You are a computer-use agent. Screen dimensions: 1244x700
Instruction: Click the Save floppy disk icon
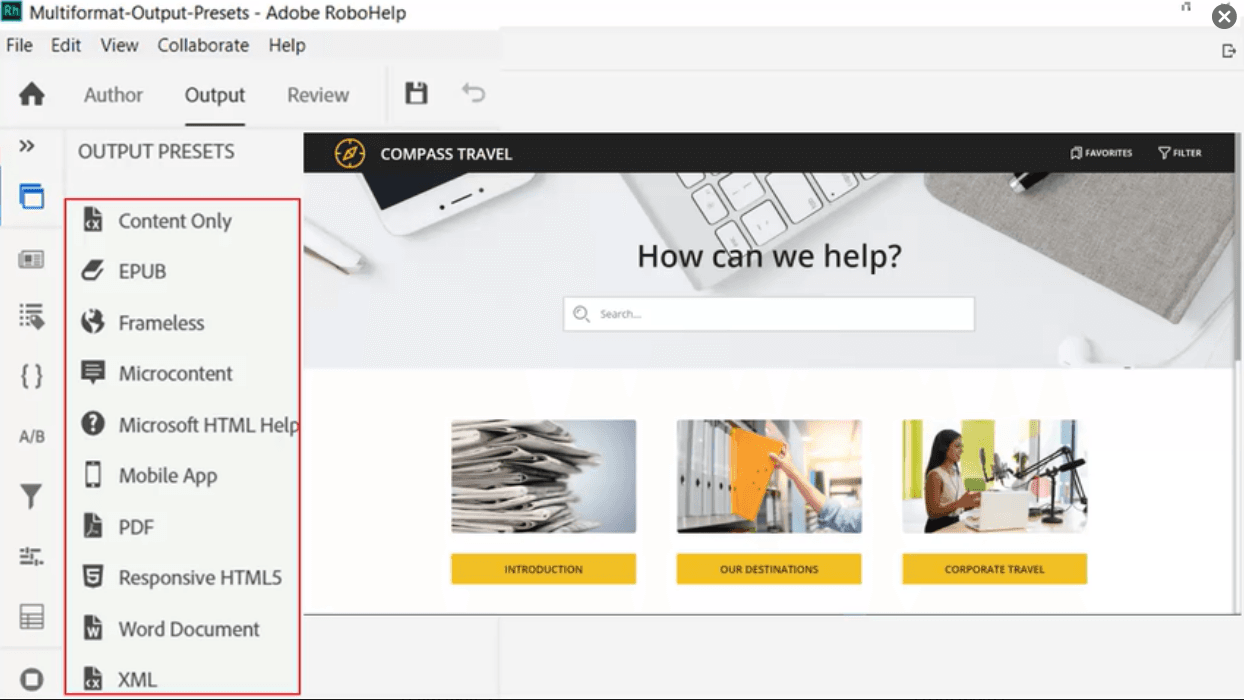click(x=416, y=93)
